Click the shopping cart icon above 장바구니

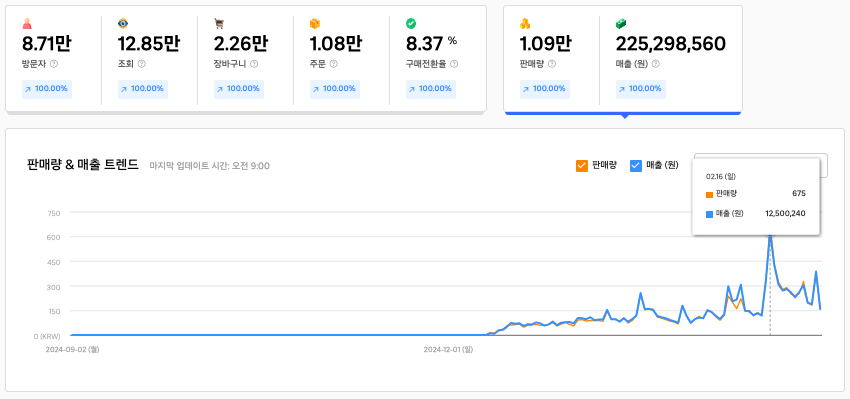point(219,23)
